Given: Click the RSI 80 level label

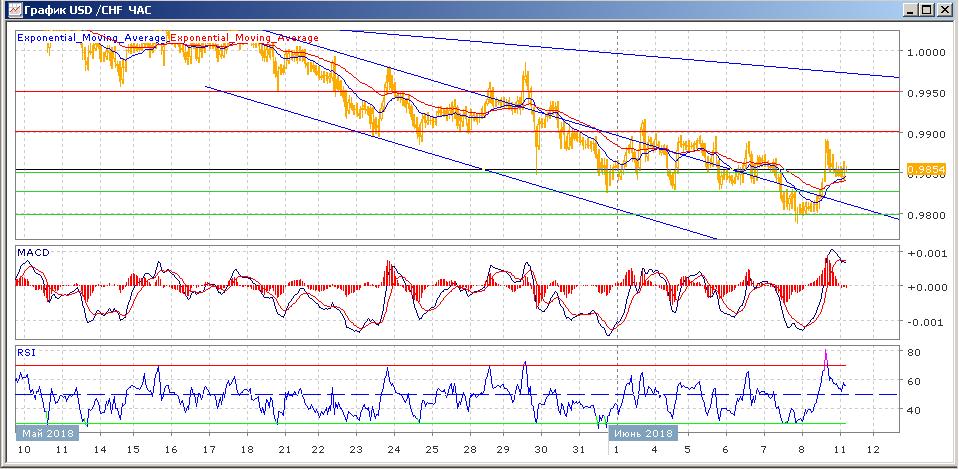Looking at the screenshot, I should (914, 353).
